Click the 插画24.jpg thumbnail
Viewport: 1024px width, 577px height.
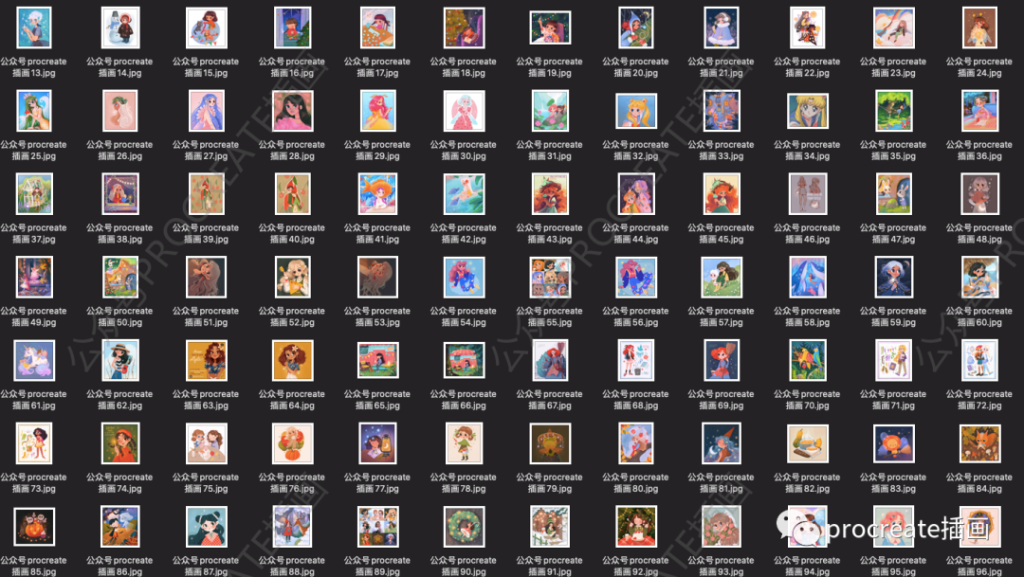(x=979, y=28)
